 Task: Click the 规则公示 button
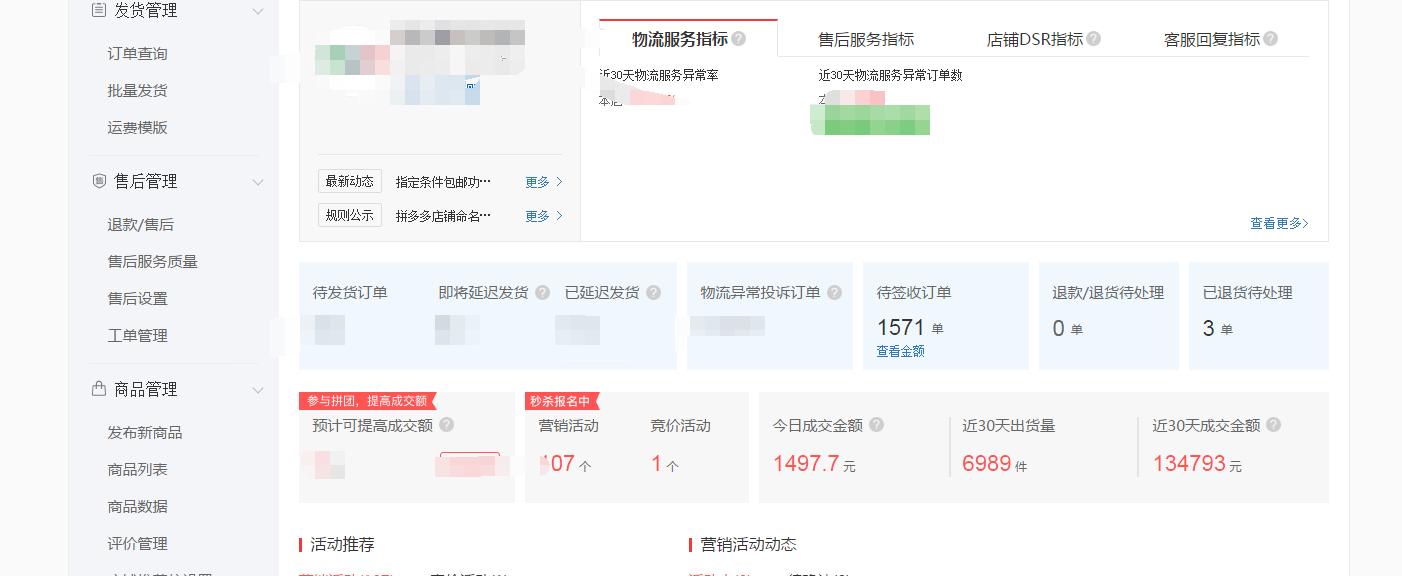click(349, 215)
